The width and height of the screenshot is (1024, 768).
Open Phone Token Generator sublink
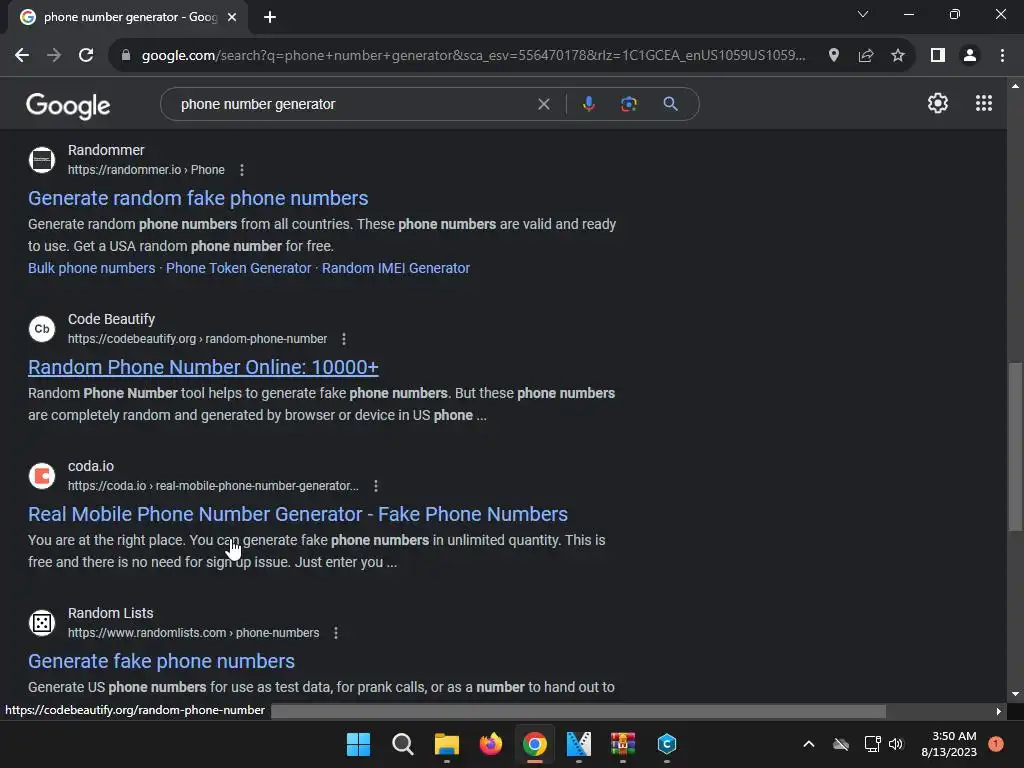pos(238,268)
